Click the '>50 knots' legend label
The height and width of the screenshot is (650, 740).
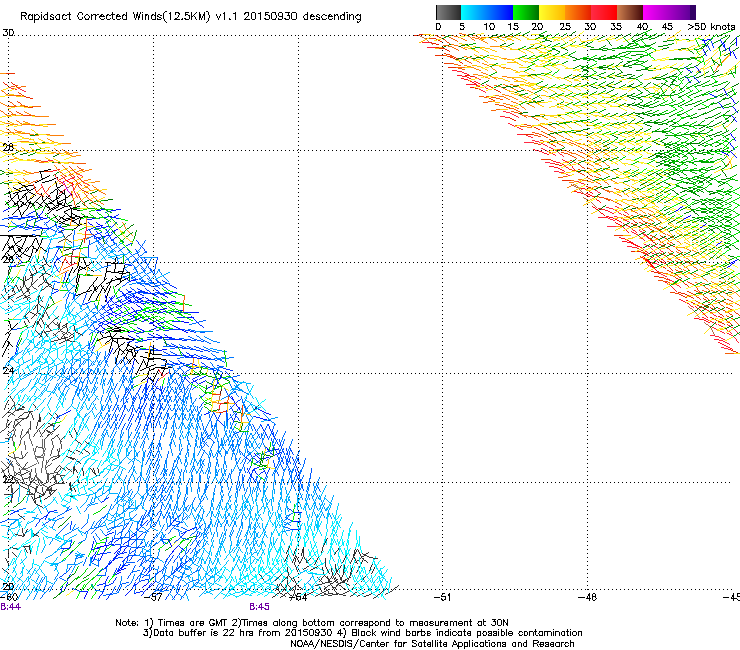click(711, 27)
